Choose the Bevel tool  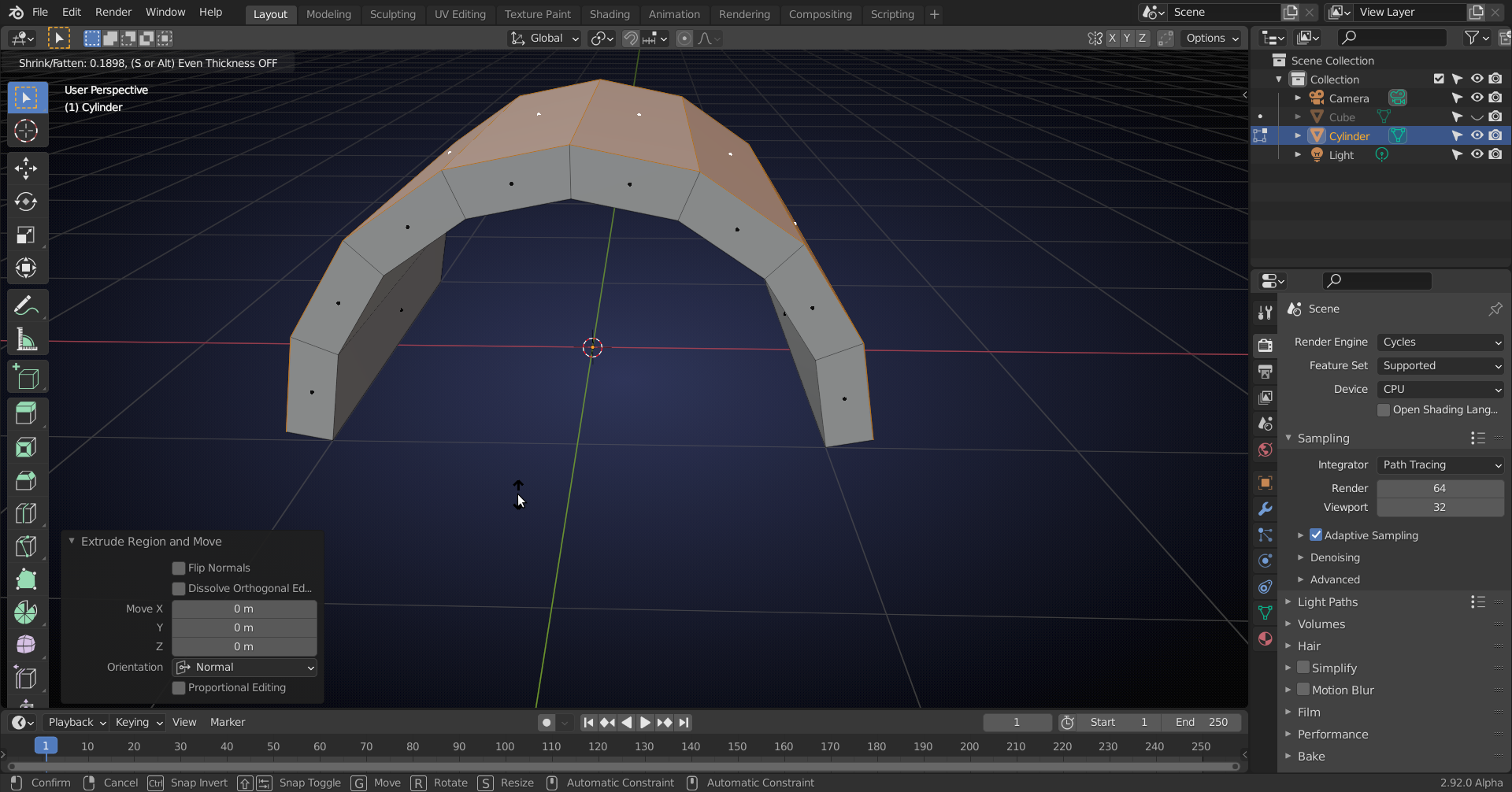coord(26,480)
